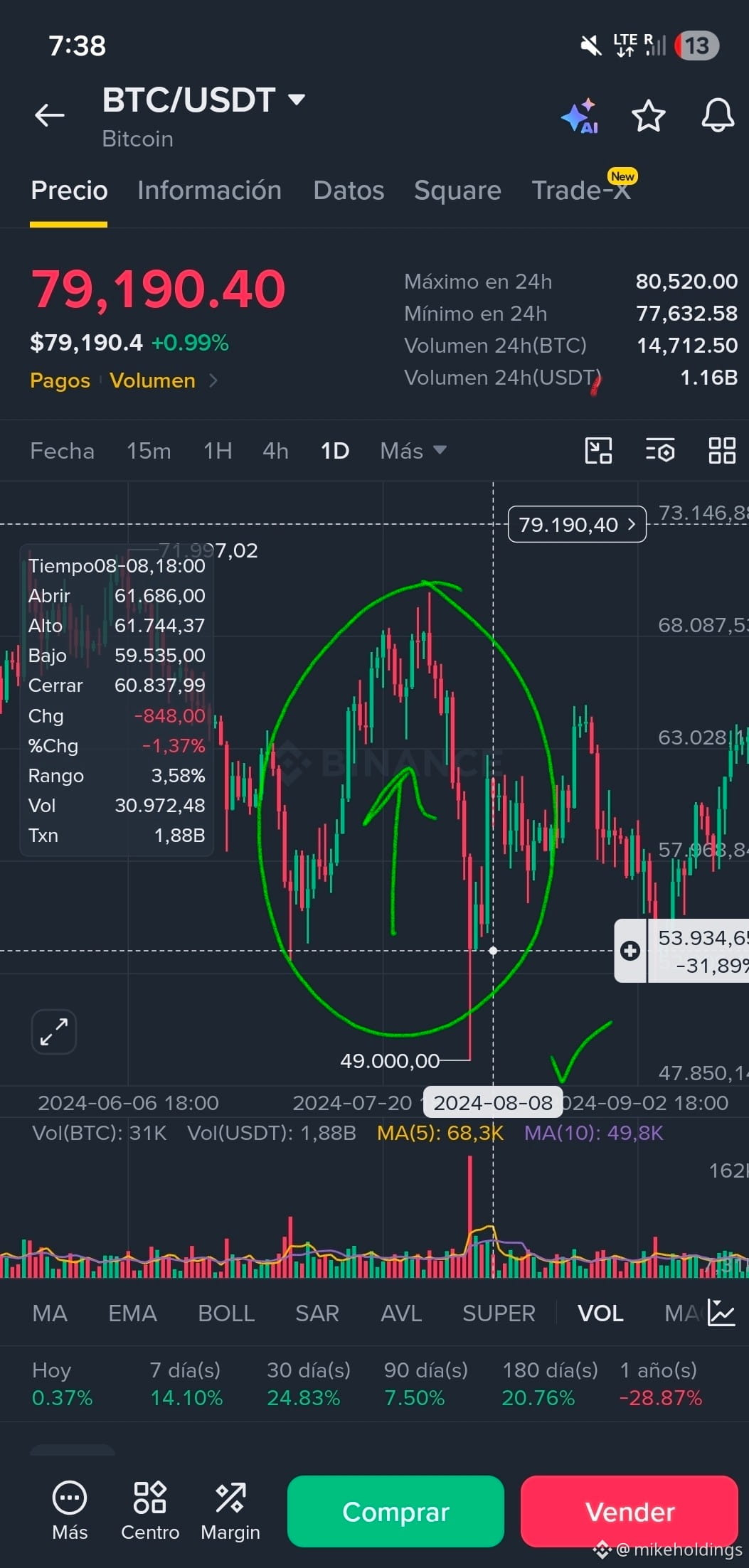Select the 180 día(s) 20.76% performance
Viewport: 749px width, 1568px height.
click(x=550, y=1384)
